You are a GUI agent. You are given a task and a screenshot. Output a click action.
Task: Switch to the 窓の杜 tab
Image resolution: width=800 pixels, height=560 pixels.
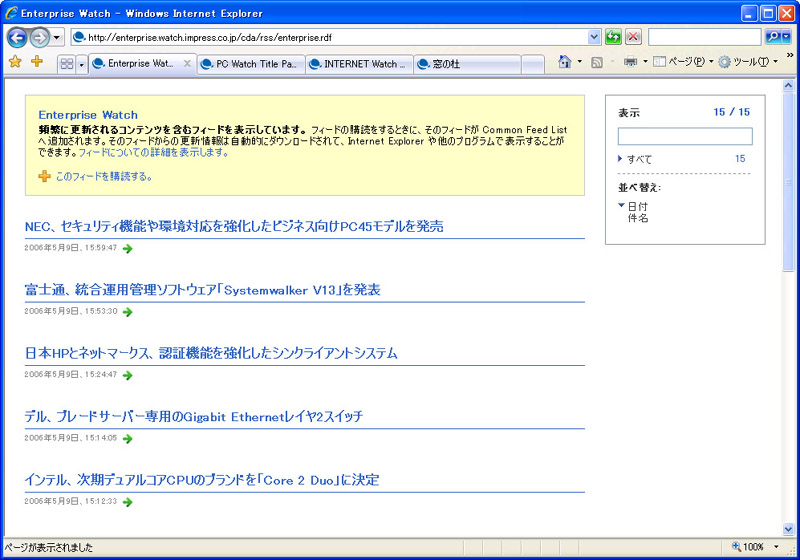(x=467, y=64)
